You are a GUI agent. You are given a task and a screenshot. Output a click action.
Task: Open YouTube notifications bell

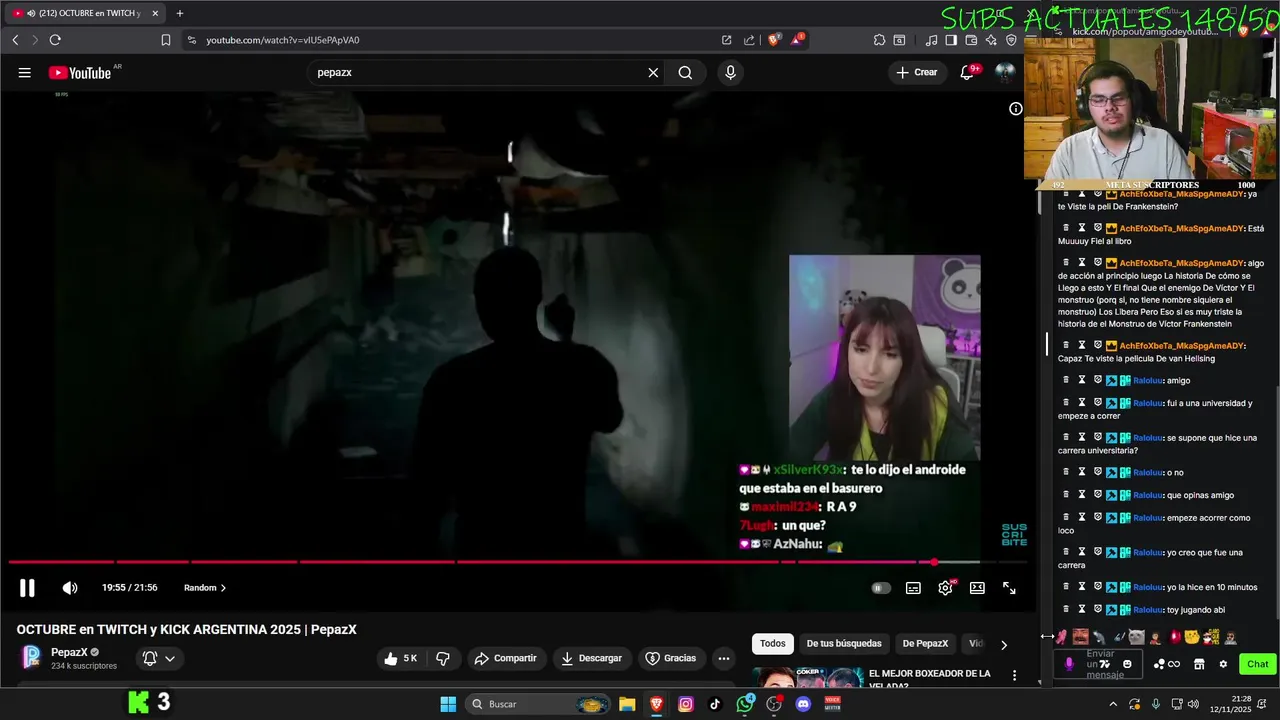[967, 72]
